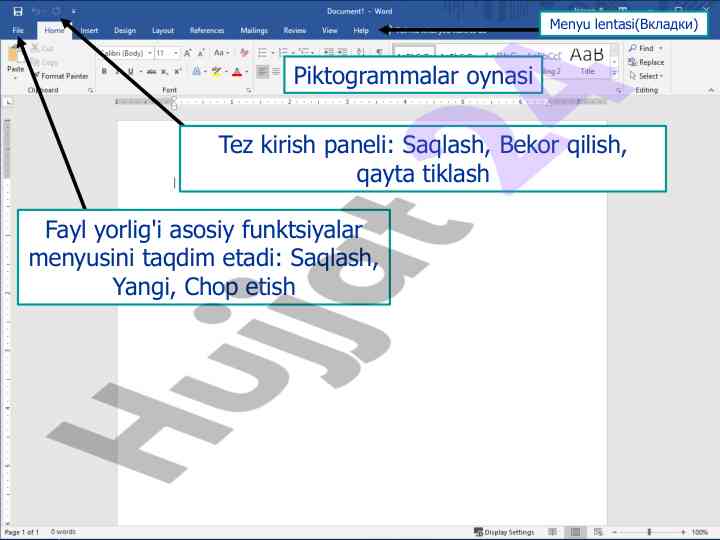Open the Help tab
The width and height of the screenshot is (720, 540).
361,30
